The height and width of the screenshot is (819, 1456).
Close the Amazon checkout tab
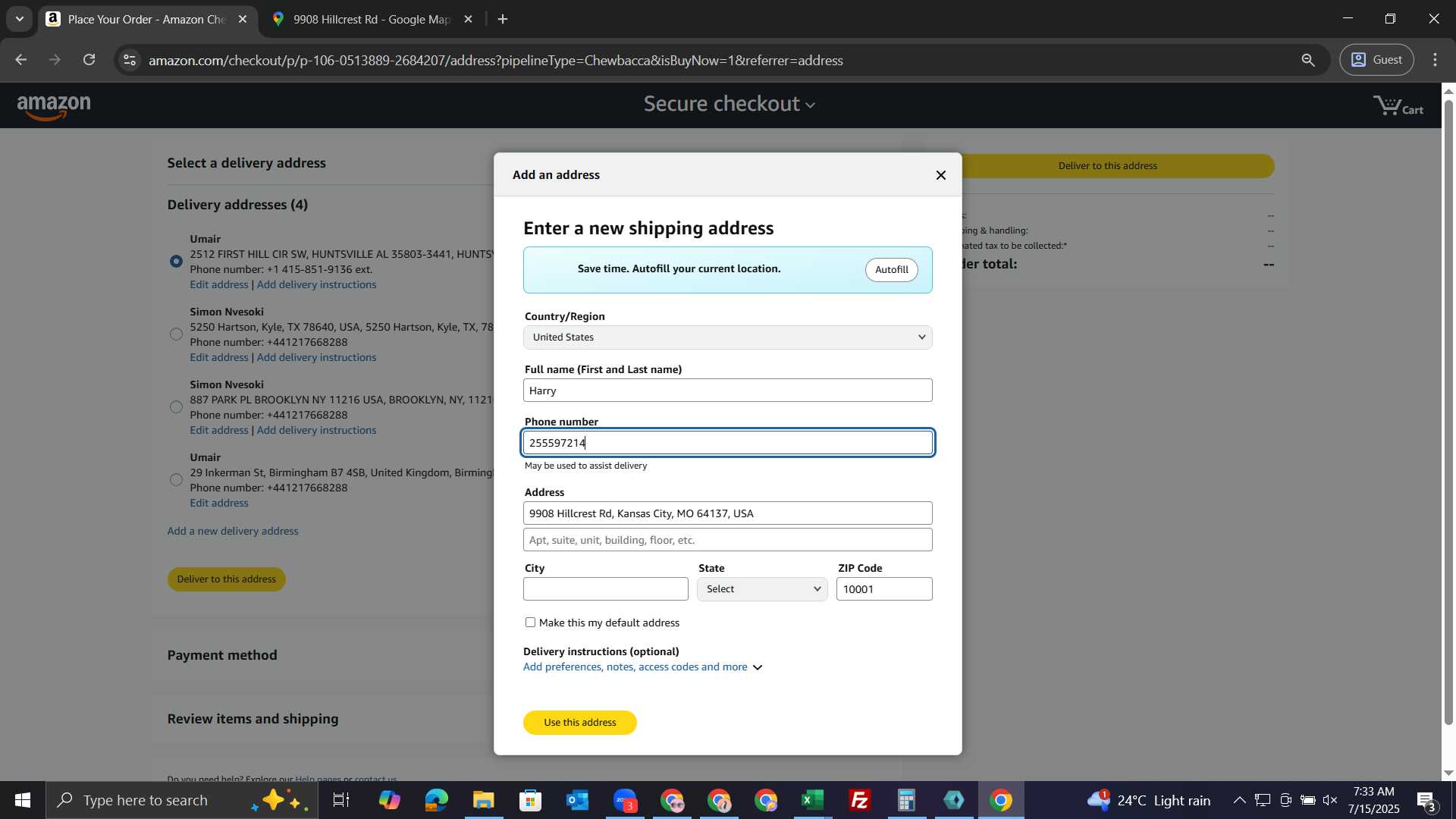(243, 20)
